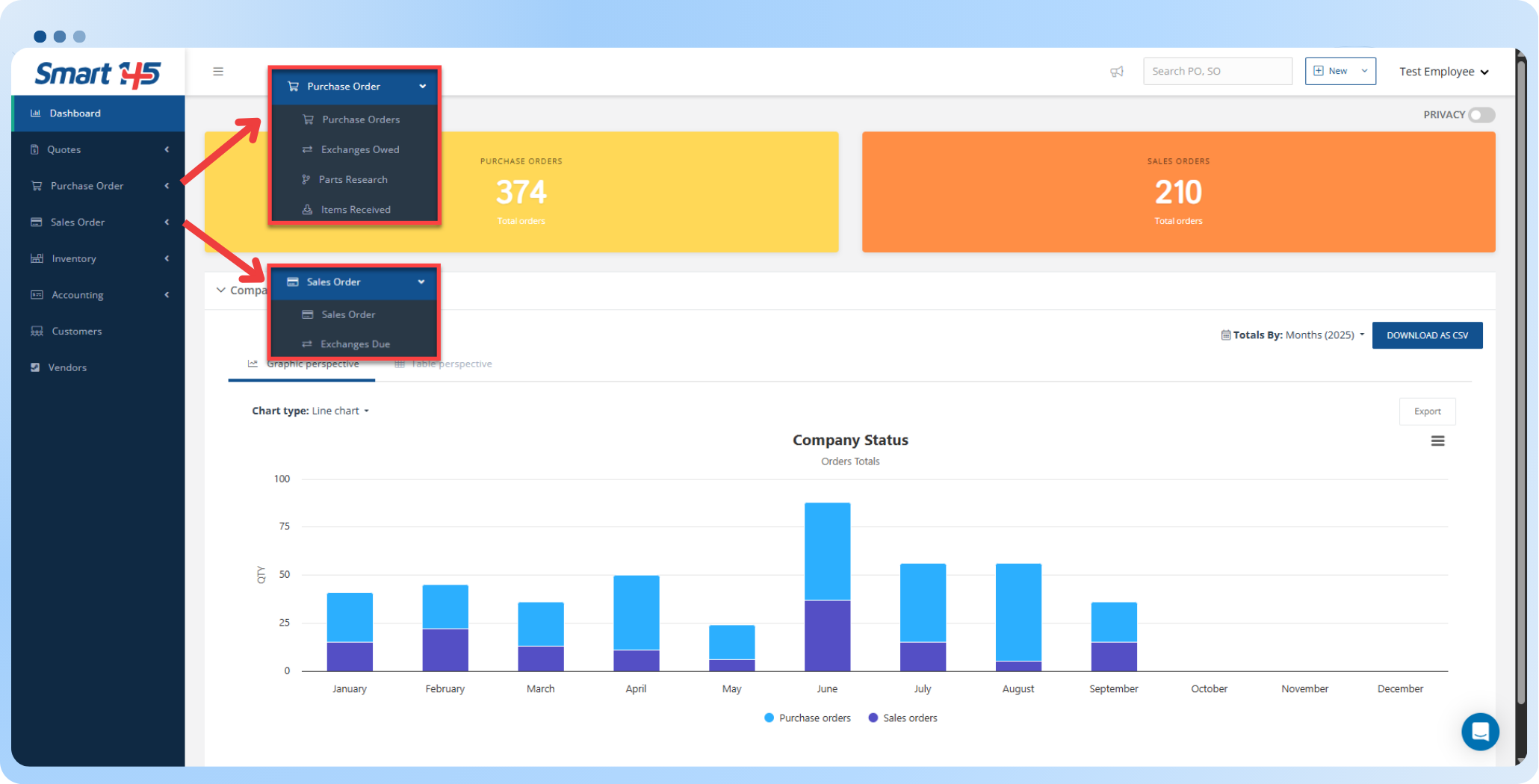Toggle Sales orders legend series
Viewport: 1539px width, 784px height.
(x=903, y=718)
